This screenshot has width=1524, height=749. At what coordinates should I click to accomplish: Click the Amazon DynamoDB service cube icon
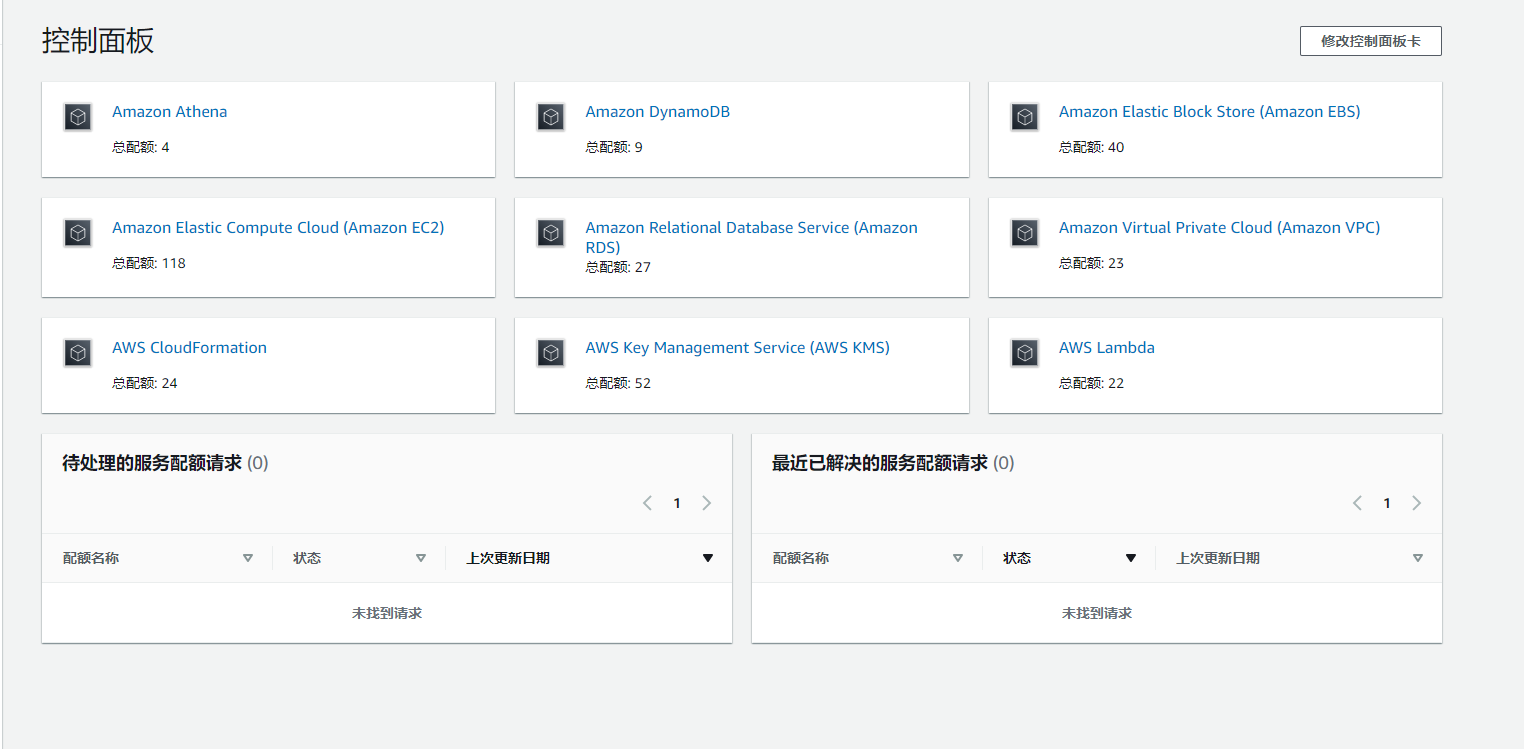coord(551,117)
